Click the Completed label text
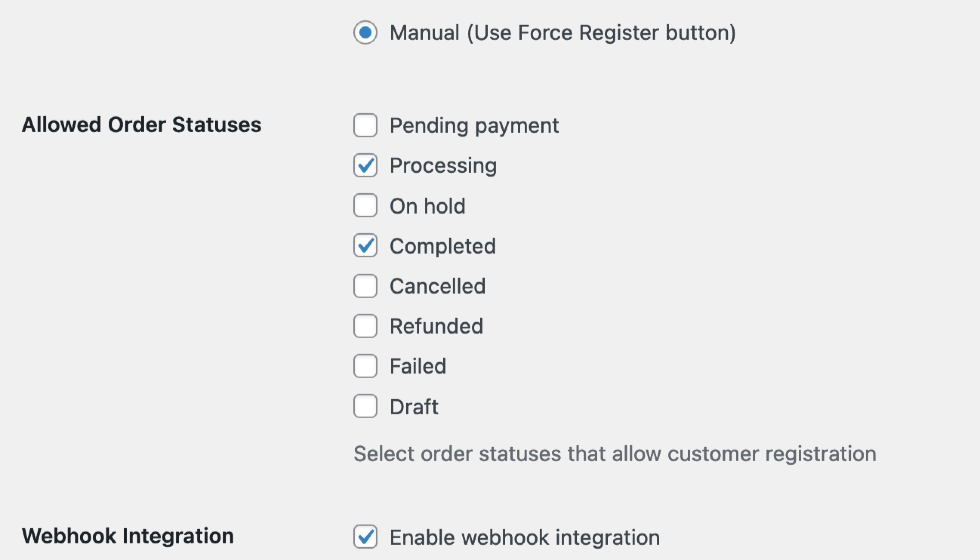Image resolution: width=980 pixels, height=560 pixels. point(442,246)
